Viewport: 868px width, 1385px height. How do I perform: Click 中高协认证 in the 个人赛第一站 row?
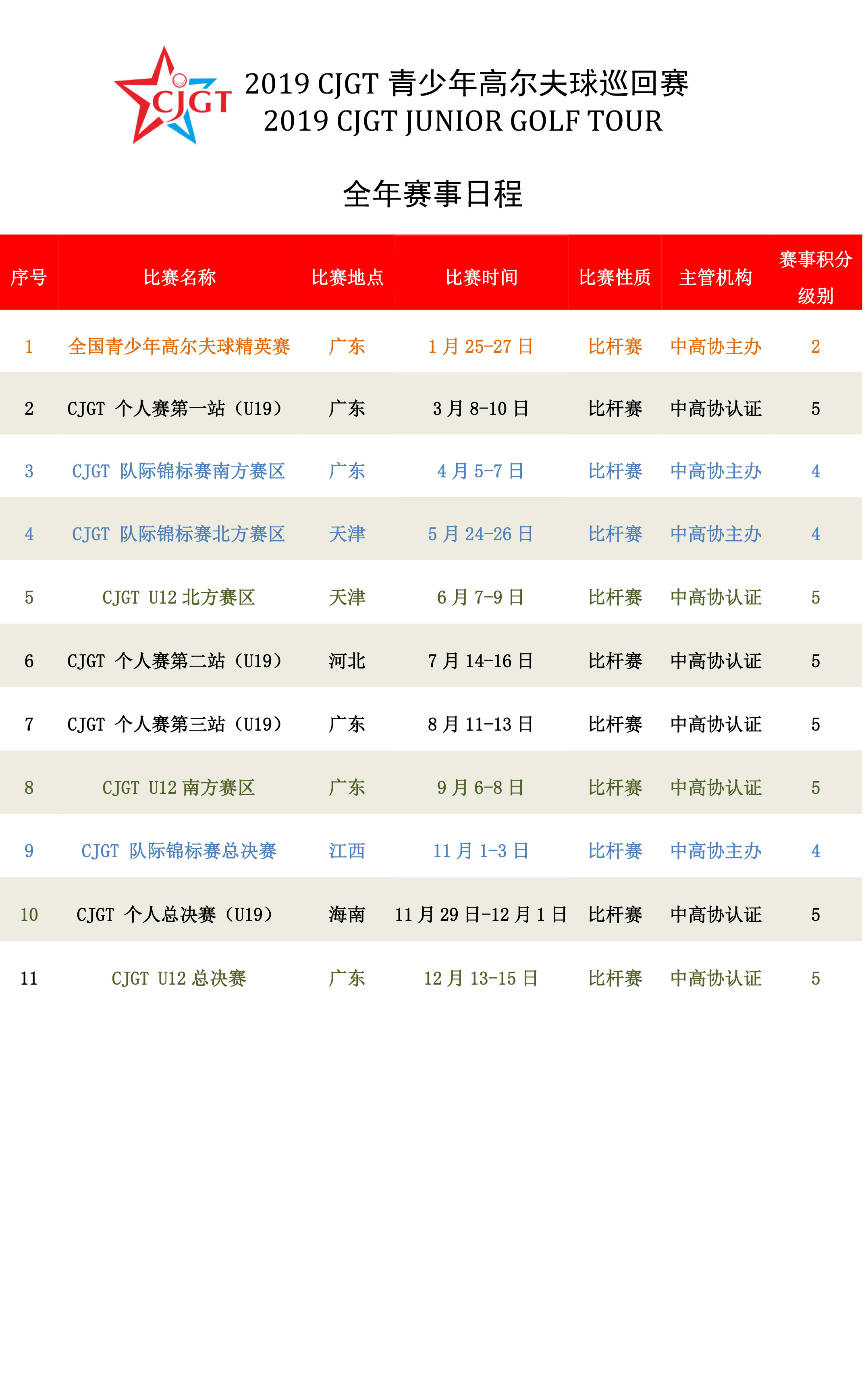pyautogui.click(x=716, y=408)
